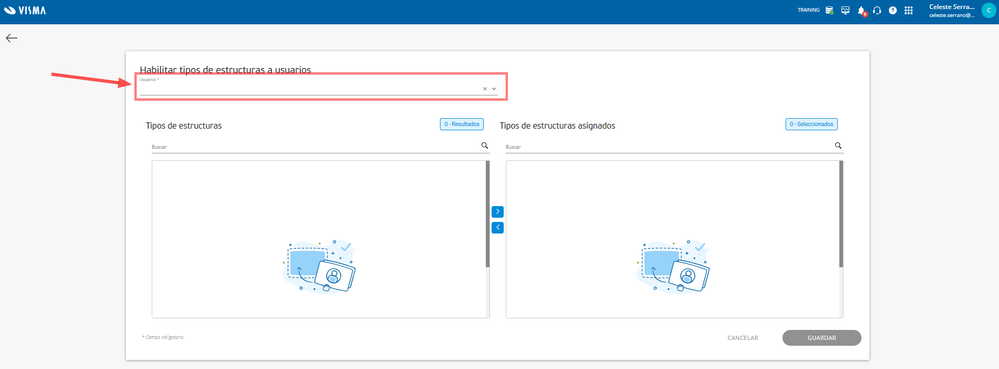Go back using the left arrow
The image size is (999, 369).
pos(11,38)
